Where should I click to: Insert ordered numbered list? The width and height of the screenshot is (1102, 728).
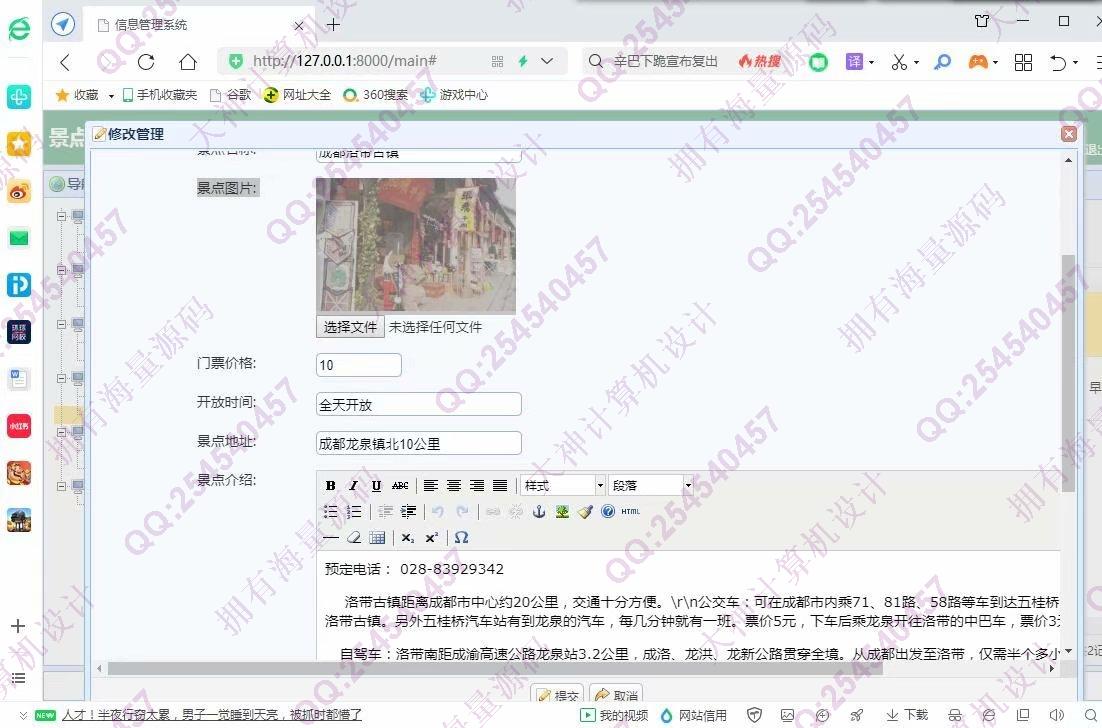tap(354, 512)
